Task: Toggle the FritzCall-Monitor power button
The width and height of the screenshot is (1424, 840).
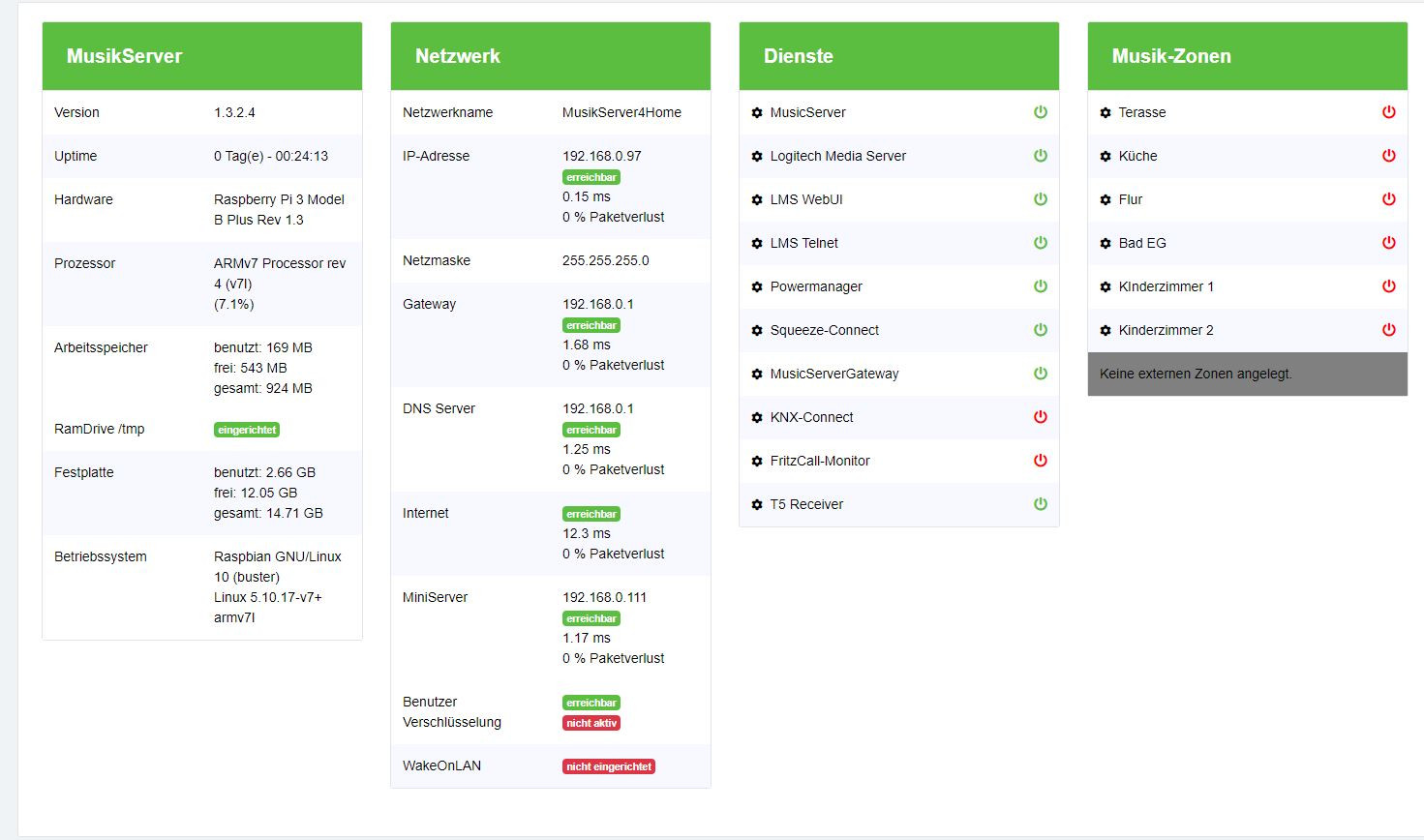Action: tap(1041, 461)
